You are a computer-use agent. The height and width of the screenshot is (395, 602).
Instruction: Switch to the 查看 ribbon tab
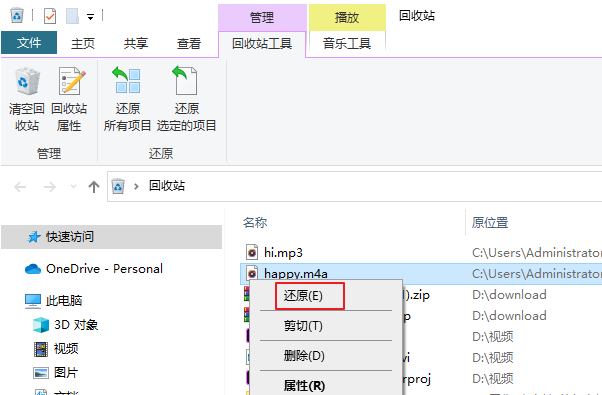pos(189,43)
